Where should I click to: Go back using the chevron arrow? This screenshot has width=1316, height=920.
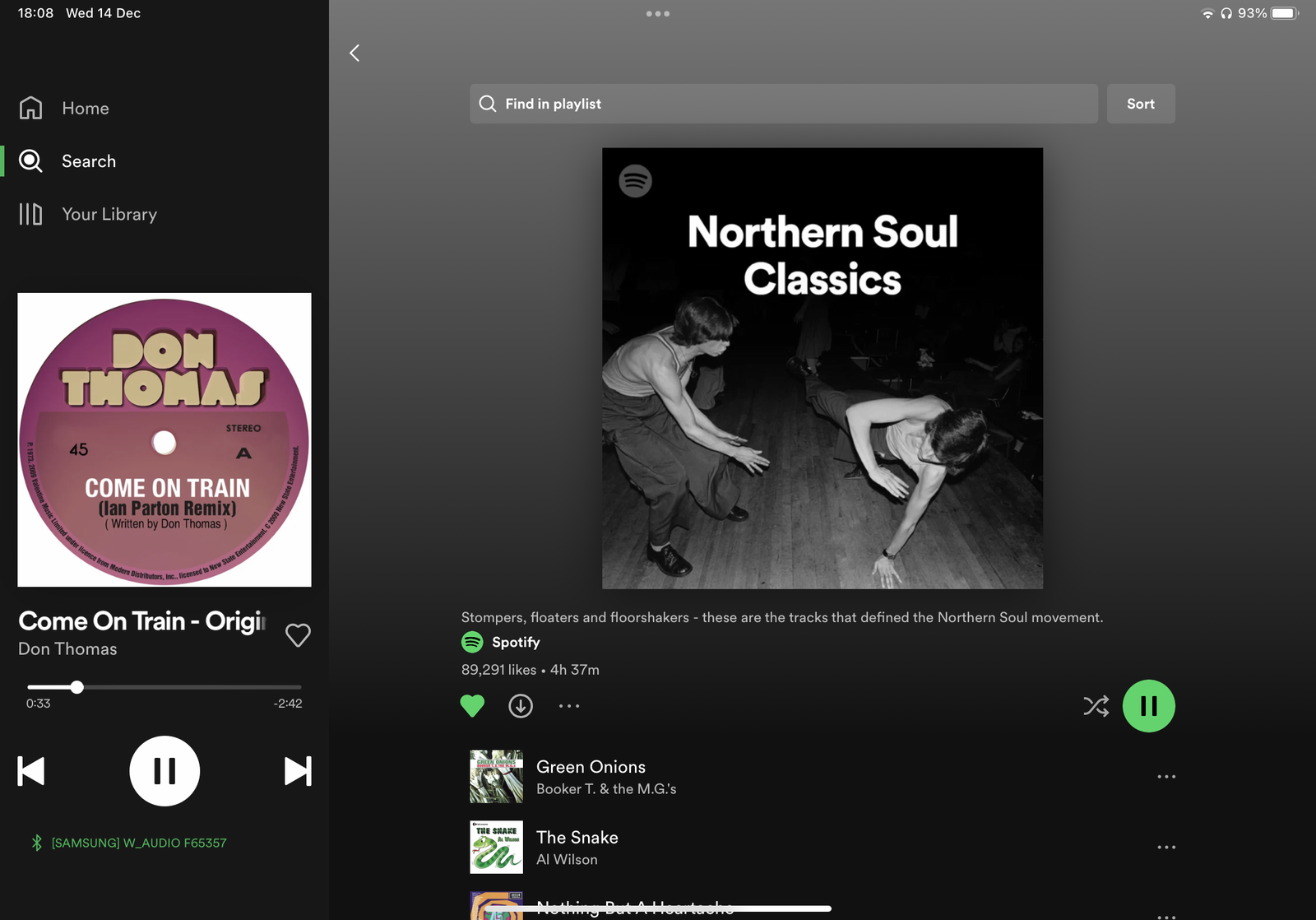pyautogui.click(x=354, y=53)
